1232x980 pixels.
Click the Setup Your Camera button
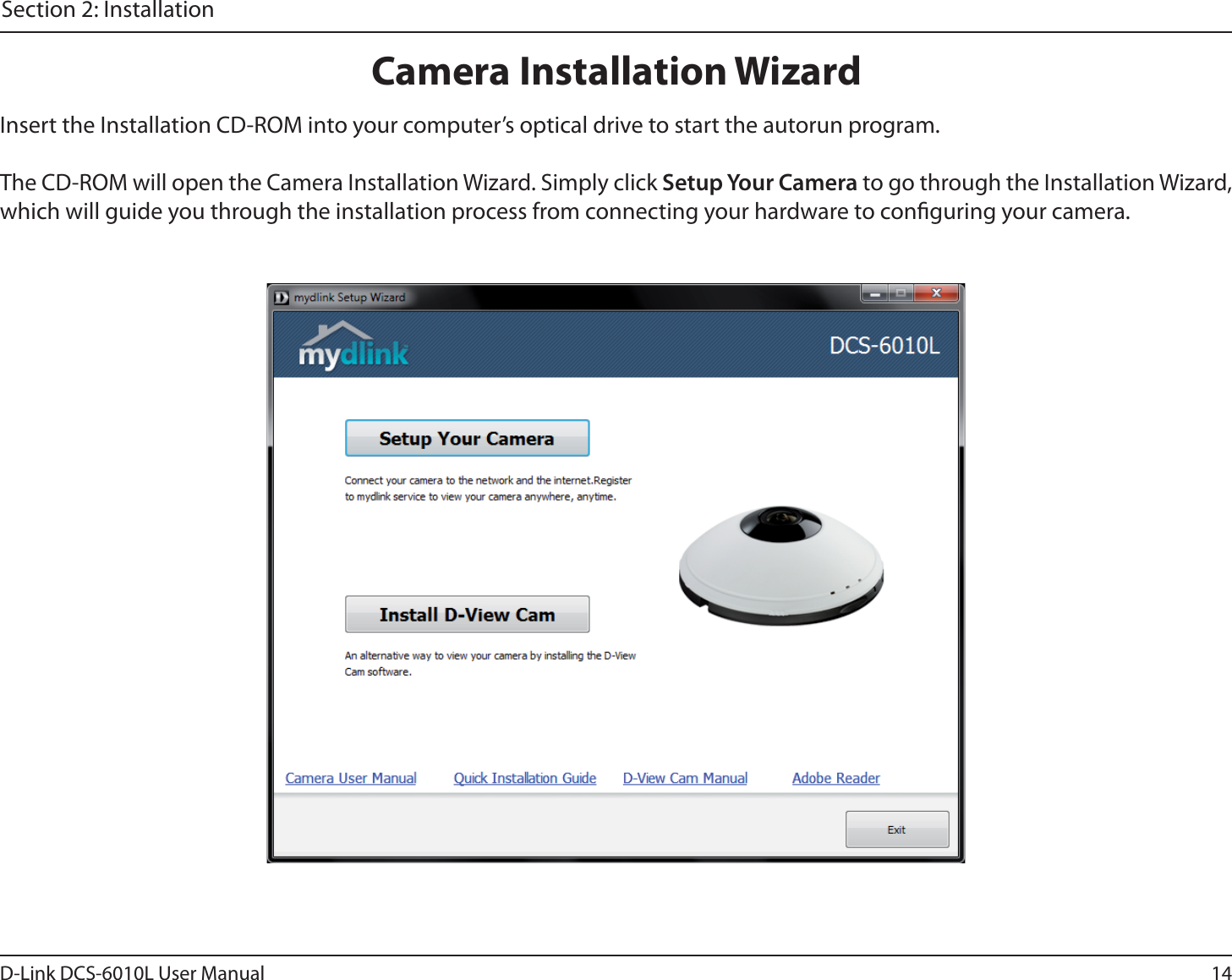(467, 438)
